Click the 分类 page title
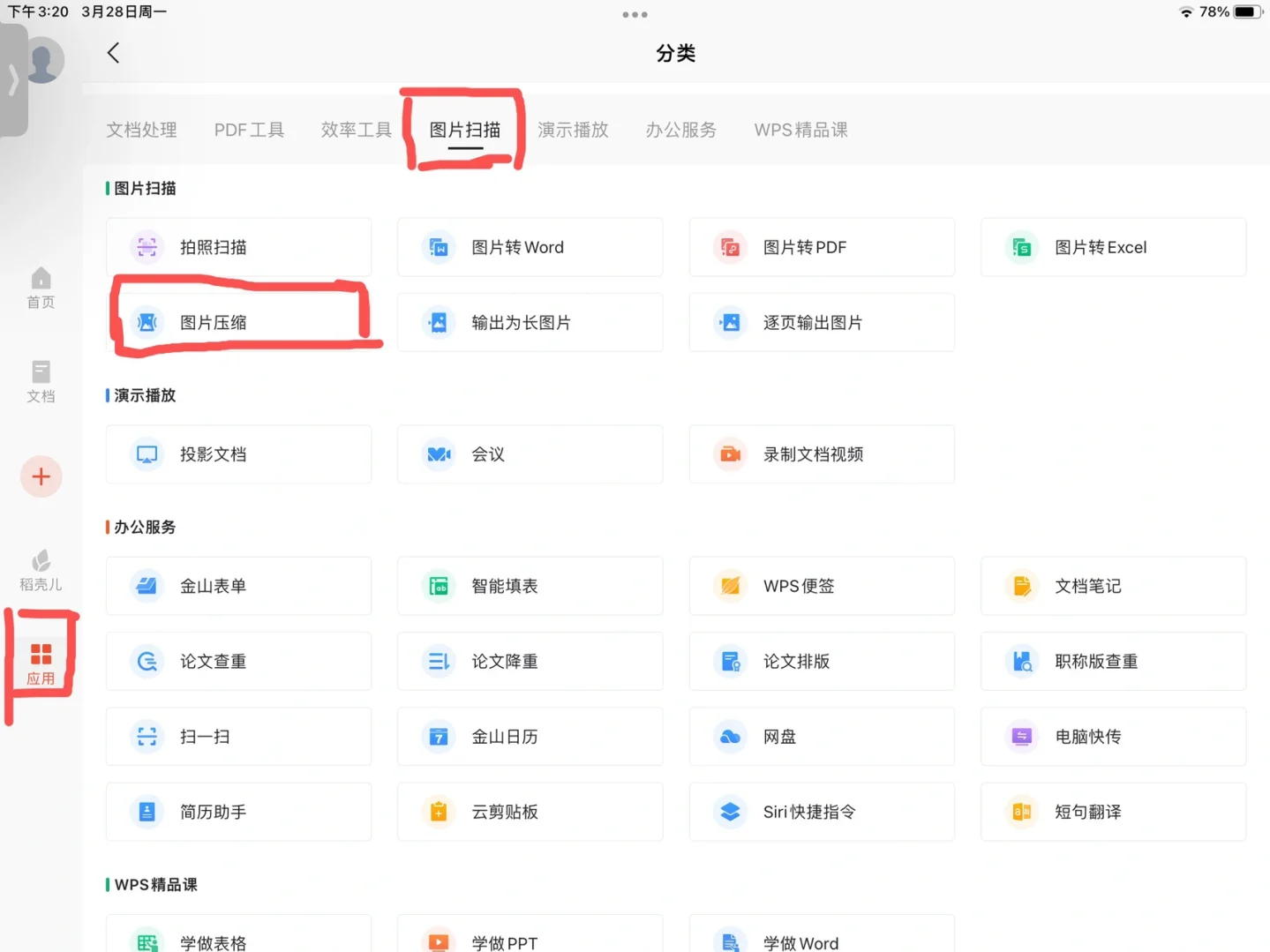Image resolution: width=1270 pixels, height=952 pixels. coord(676,53)
